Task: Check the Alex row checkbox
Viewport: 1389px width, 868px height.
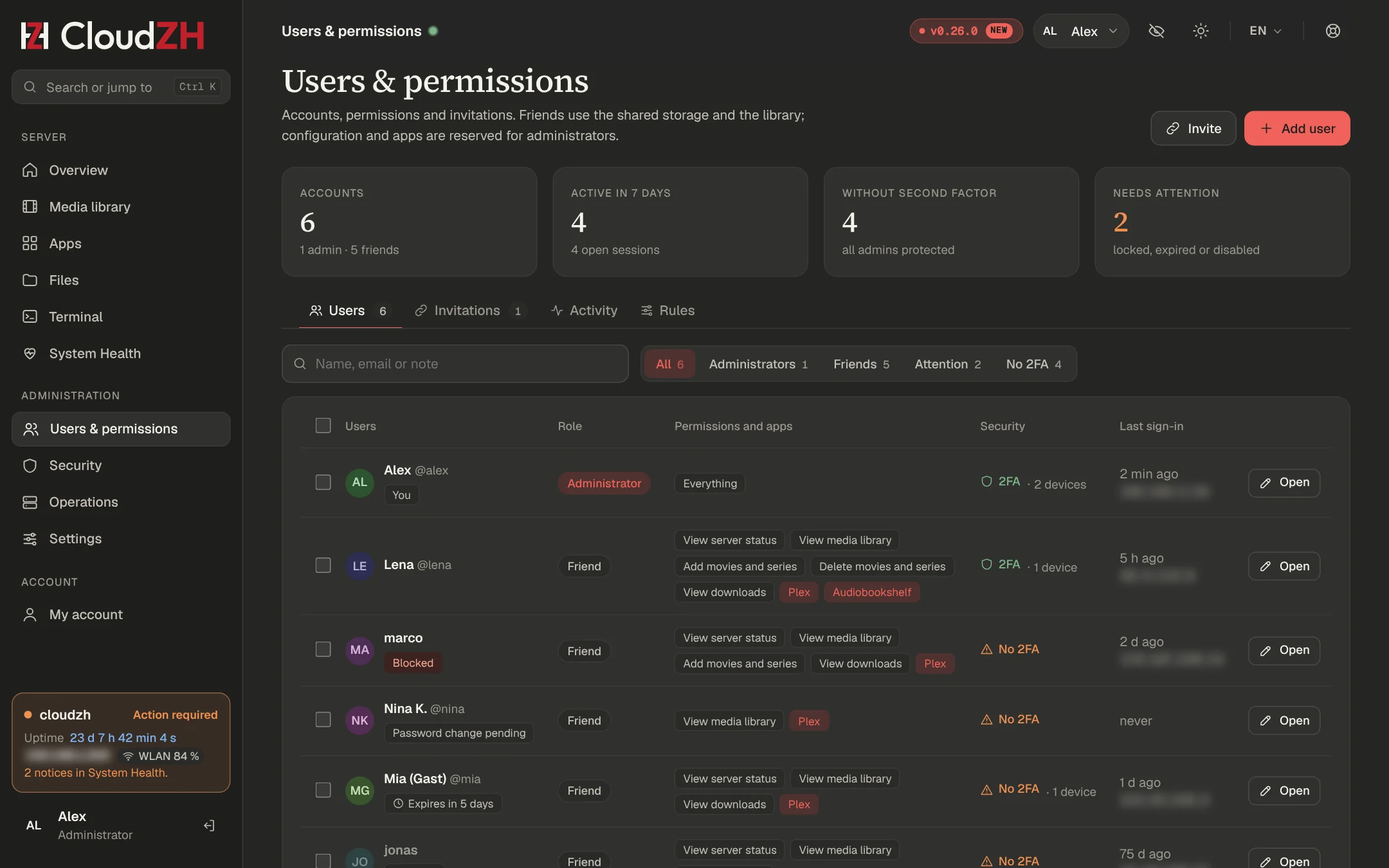Action: click(323, 482)
